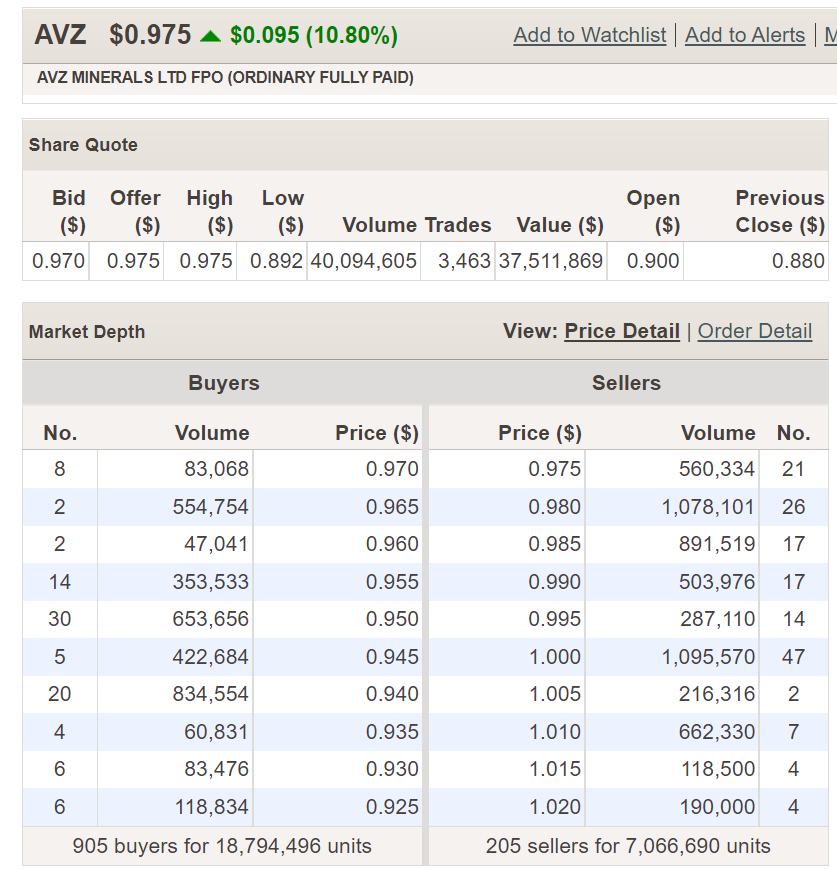Select the Previous Close value 0.880

798,261
